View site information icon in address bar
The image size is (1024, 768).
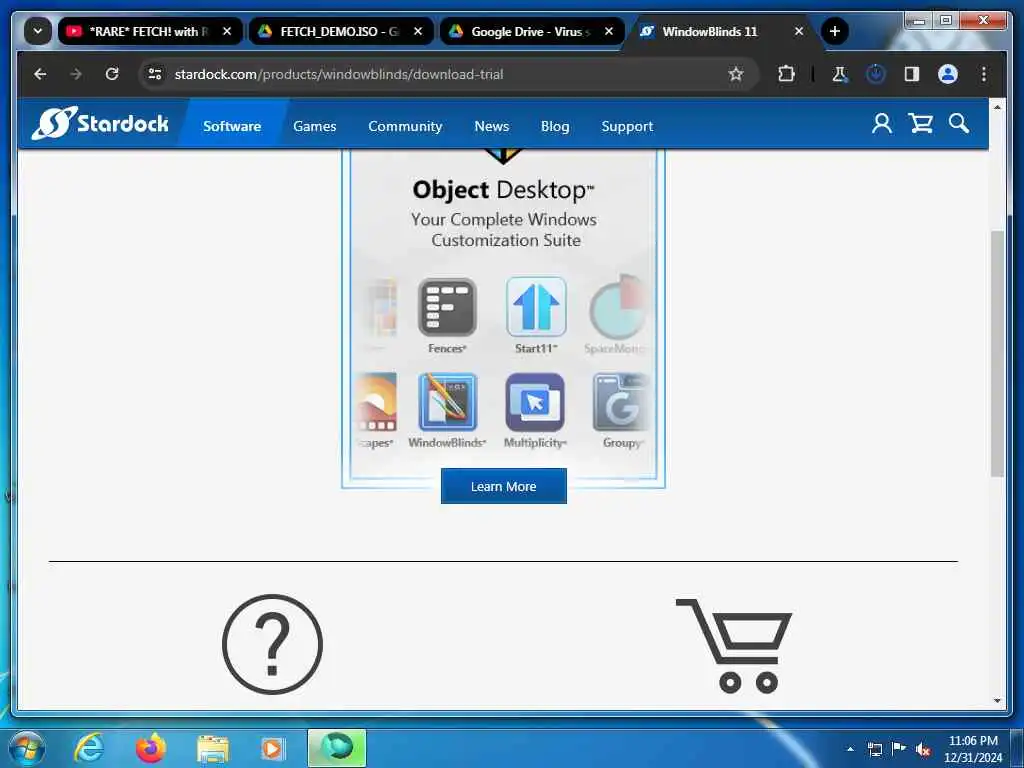point(155,74)
